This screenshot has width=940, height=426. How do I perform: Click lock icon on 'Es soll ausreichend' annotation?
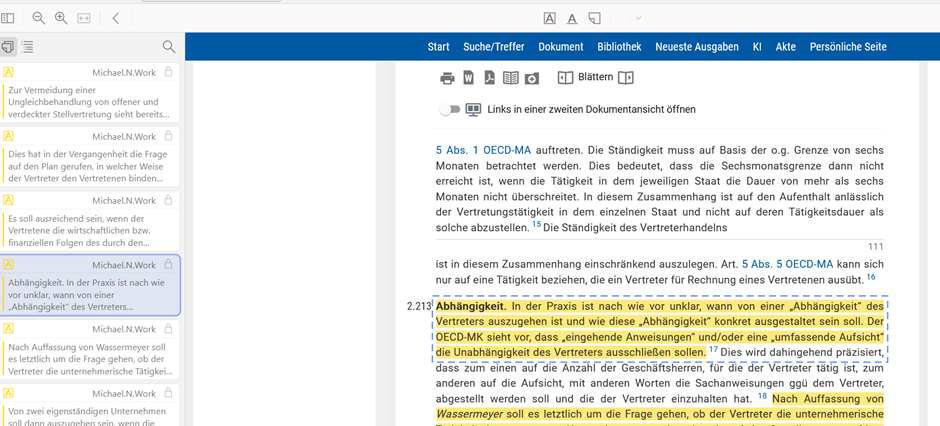[168, 200]
